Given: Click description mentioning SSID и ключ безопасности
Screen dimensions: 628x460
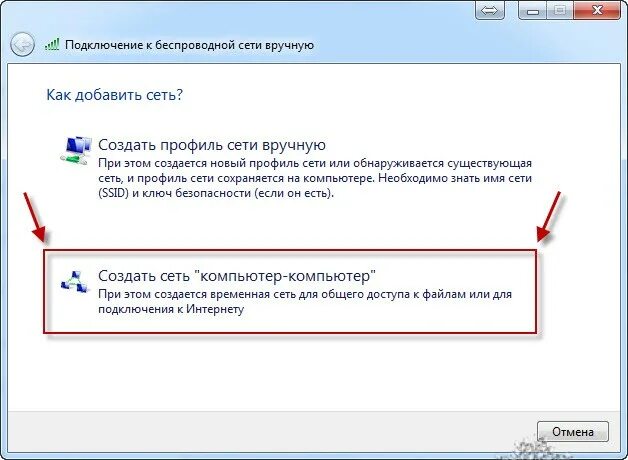Looking at the screenshot, I should click(315, 178).
